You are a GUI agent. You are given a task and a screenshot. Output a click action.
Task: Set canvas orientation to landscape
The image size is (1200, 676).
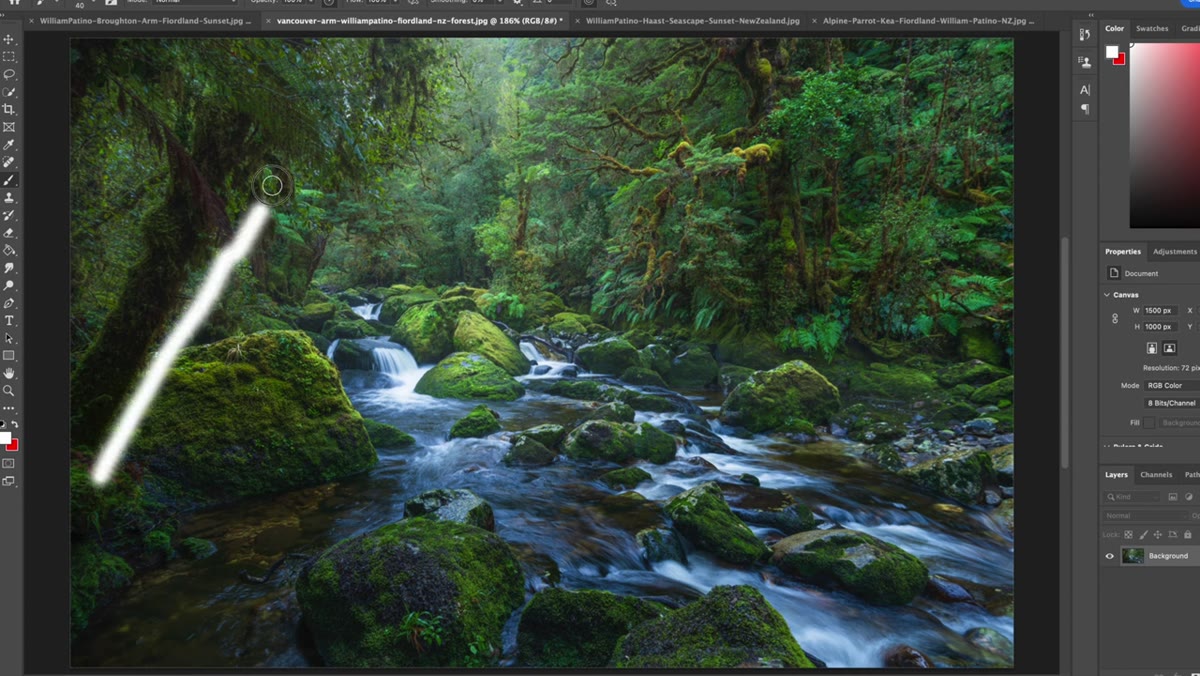1169,348
